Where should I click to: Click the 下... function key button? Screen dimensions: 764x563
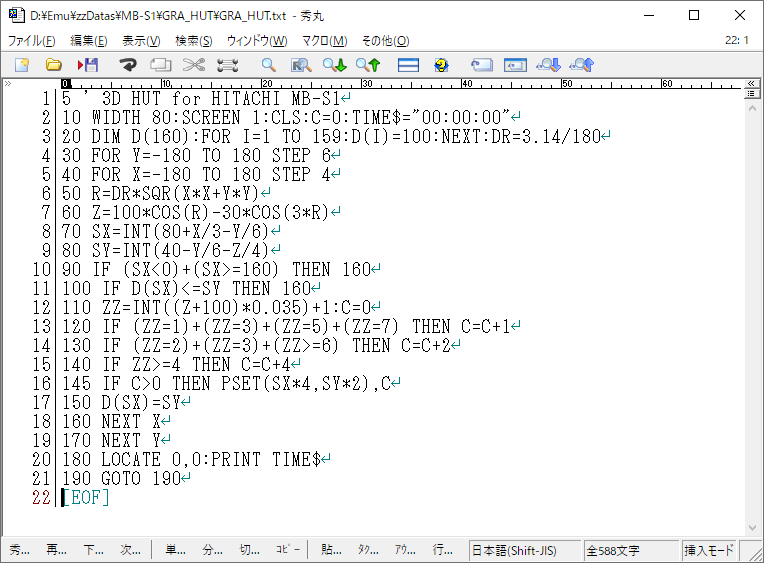[94, 550]
